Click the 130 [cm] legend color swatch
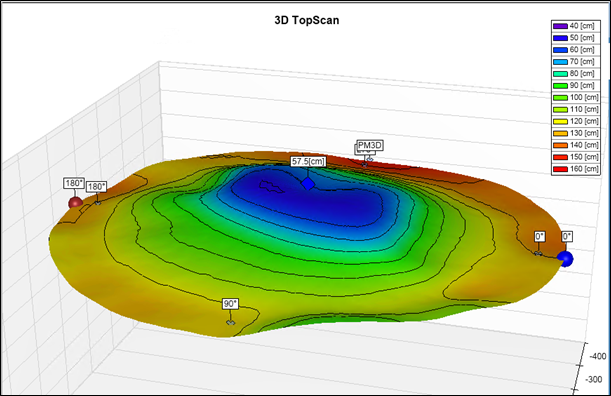611x396 pixels. coord(560,133)
